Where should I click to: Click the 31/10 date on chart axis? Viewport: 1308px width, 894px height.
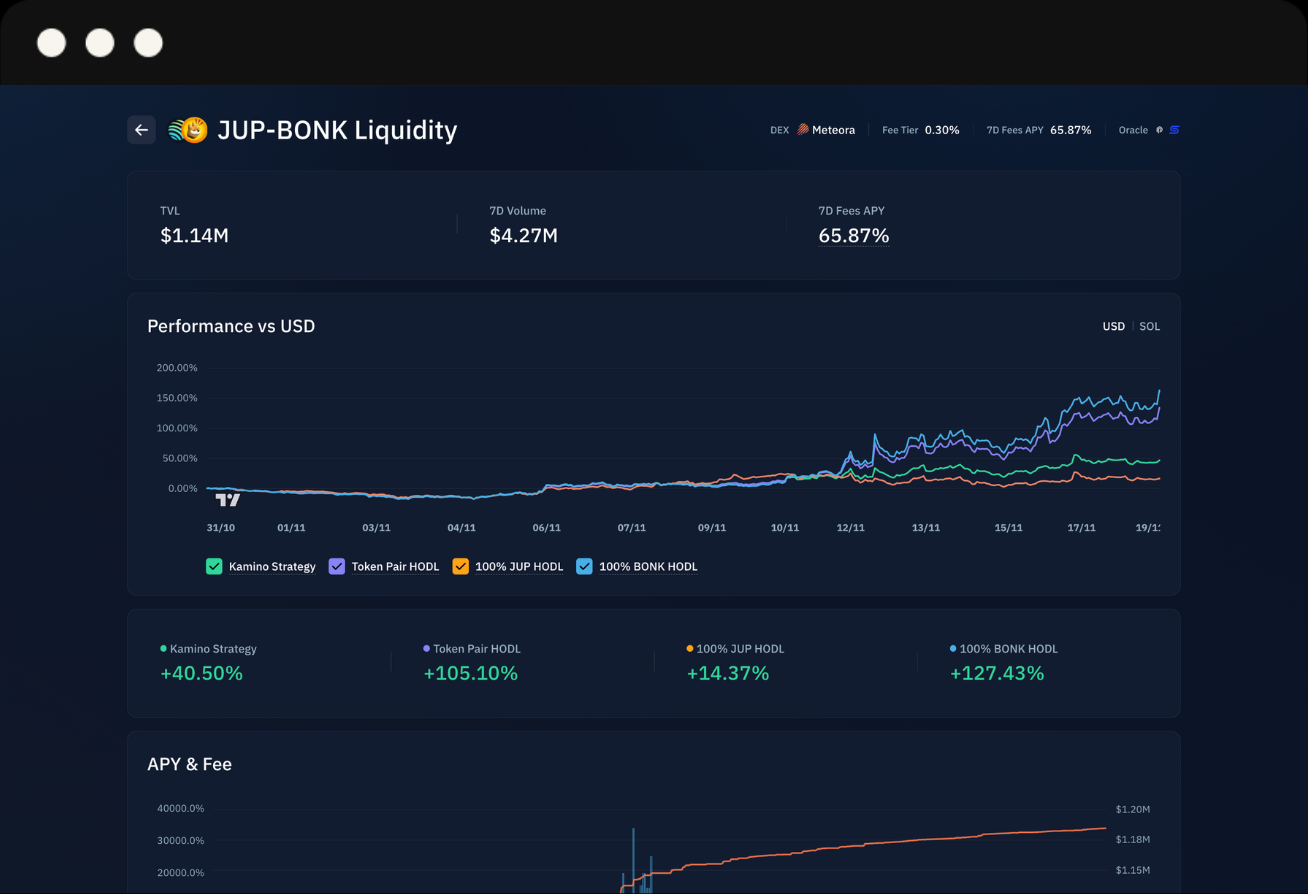pos(220,528)
